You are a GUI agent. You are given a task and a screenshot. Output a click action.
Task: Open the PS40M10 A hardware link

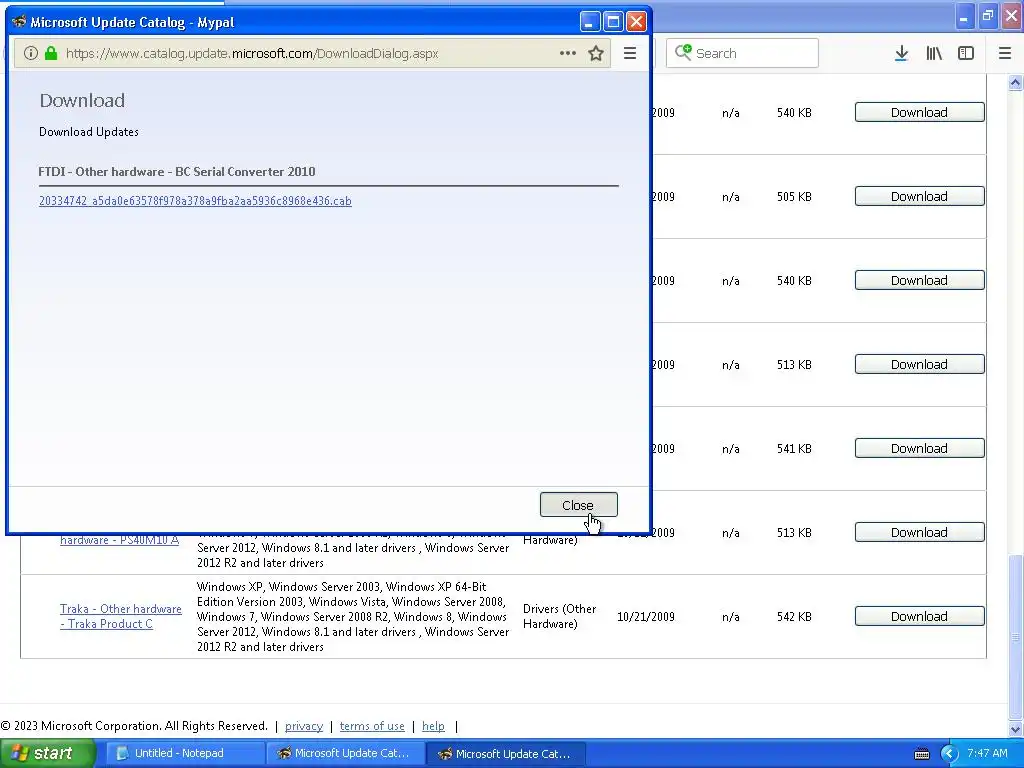pyautogui.click(x=120, y=540)
